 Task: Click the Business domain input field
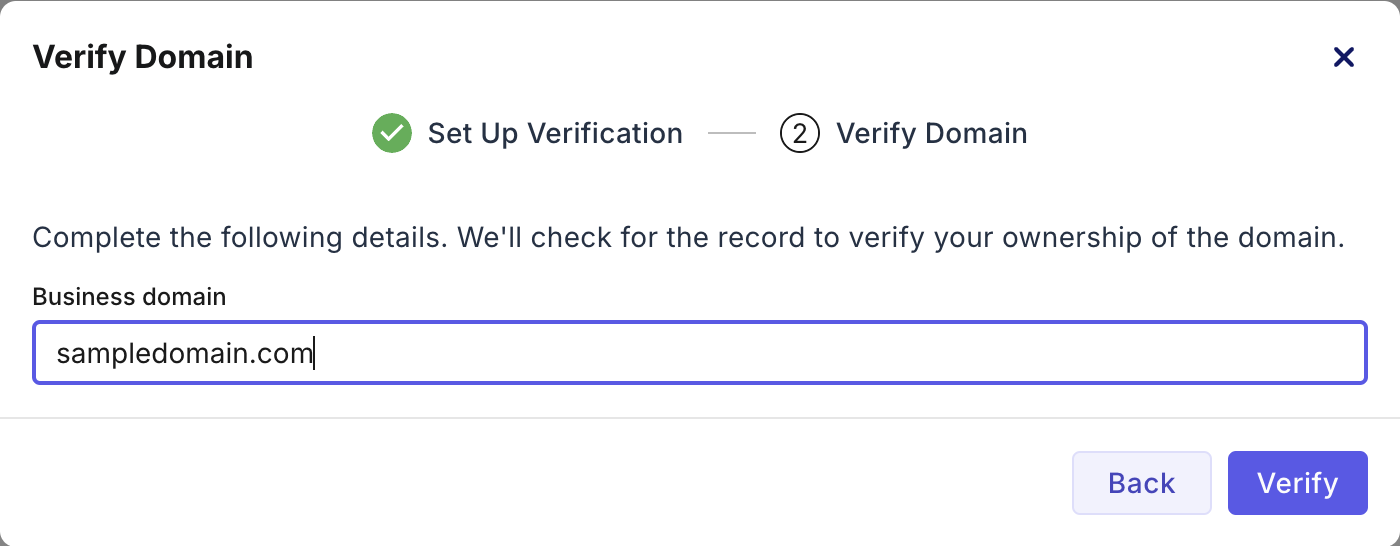click(x=700, y=353)
